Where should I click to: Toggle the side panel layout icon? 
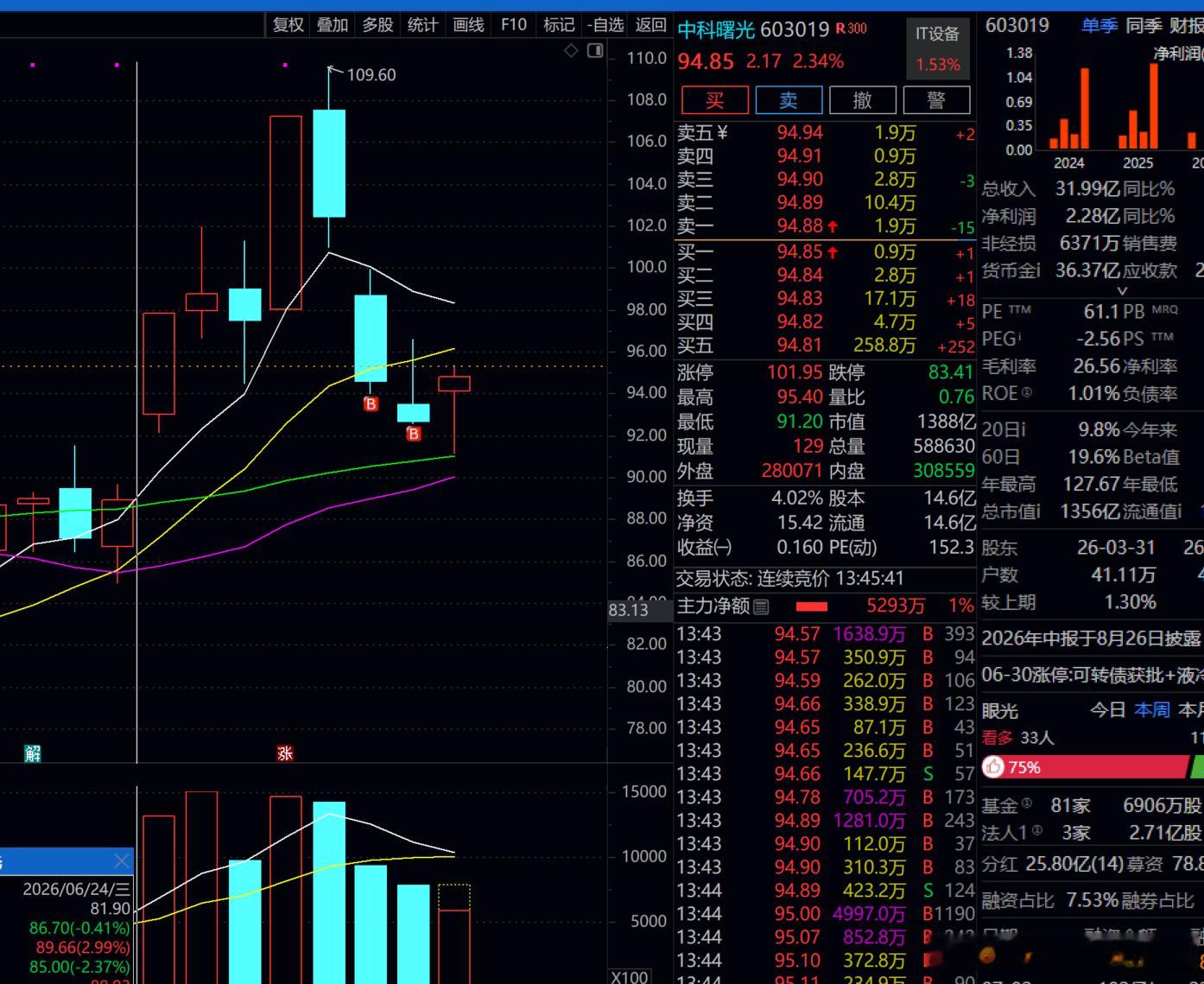[594, 51]
